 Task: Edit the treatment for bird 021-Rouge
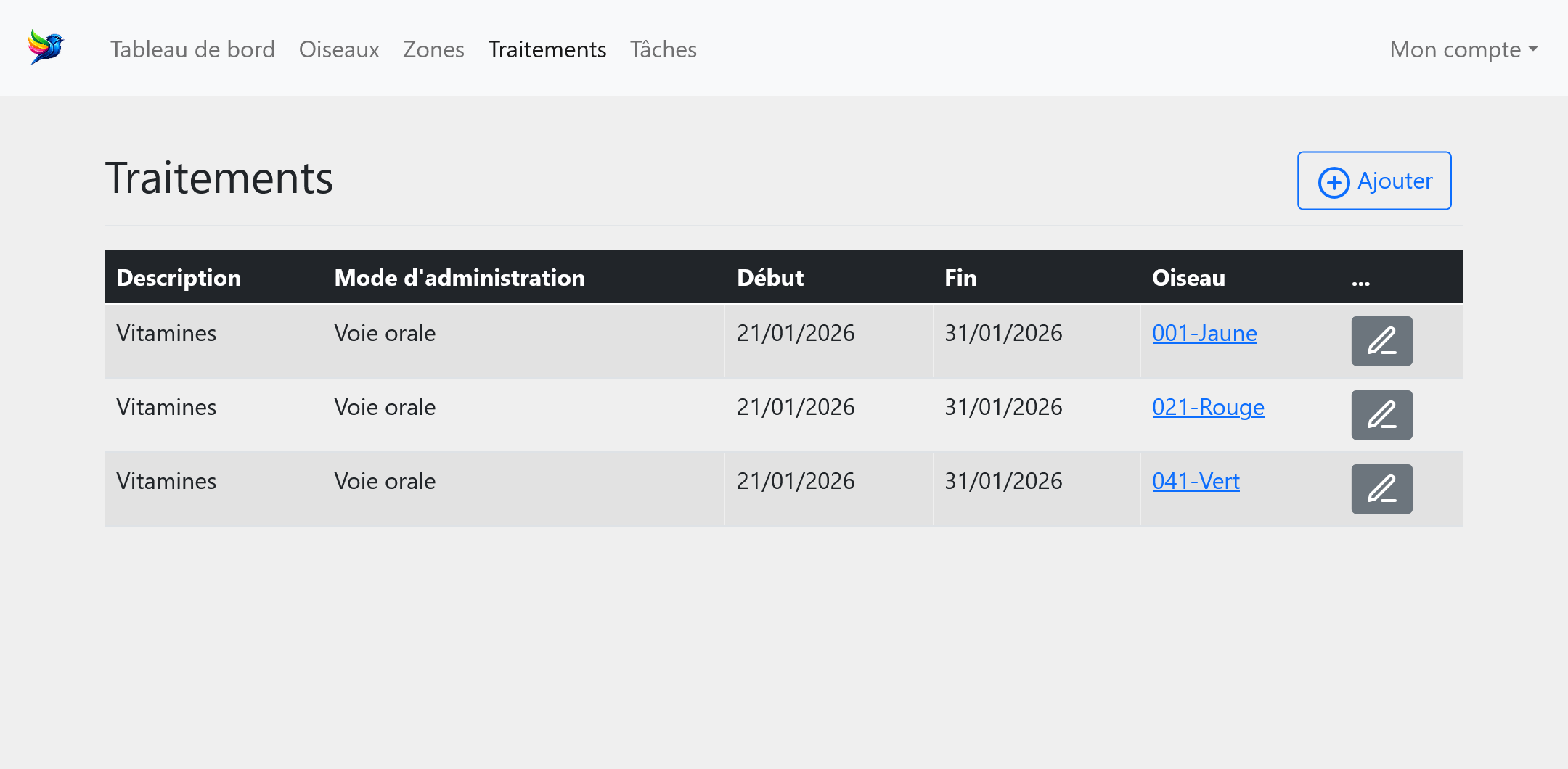click(1381, 415)
